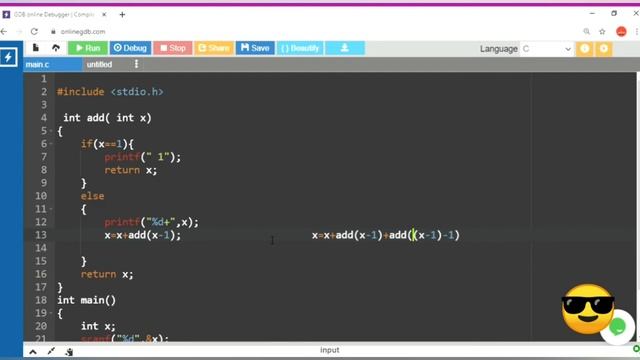Reload the page with refresh icon

[x=34, y=31]
